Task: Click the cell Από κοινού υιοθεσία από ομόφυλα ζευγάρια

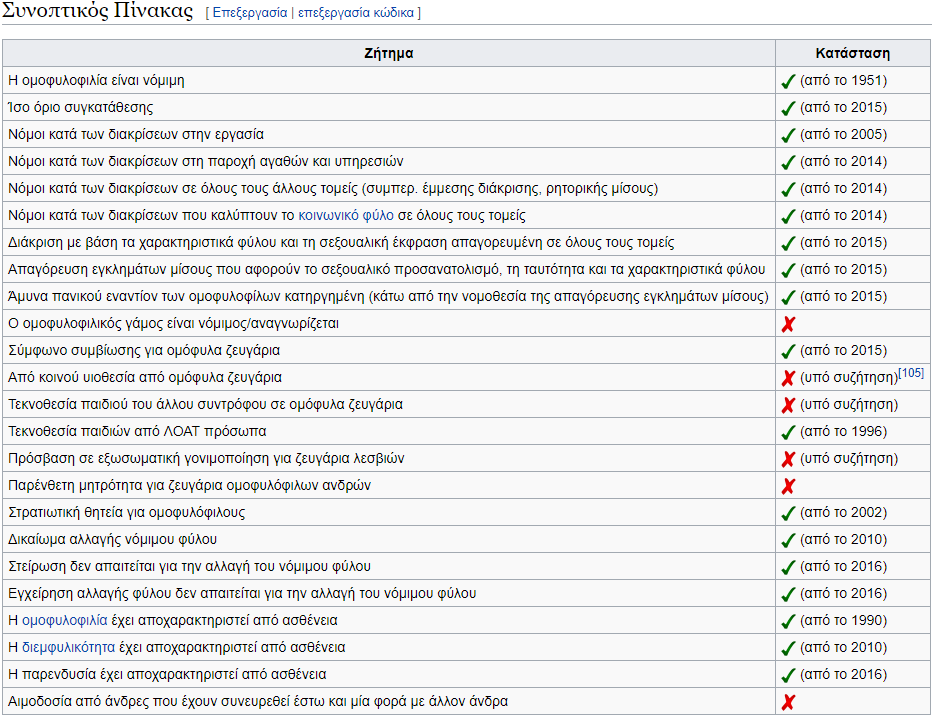Action: tap(389, 377)
